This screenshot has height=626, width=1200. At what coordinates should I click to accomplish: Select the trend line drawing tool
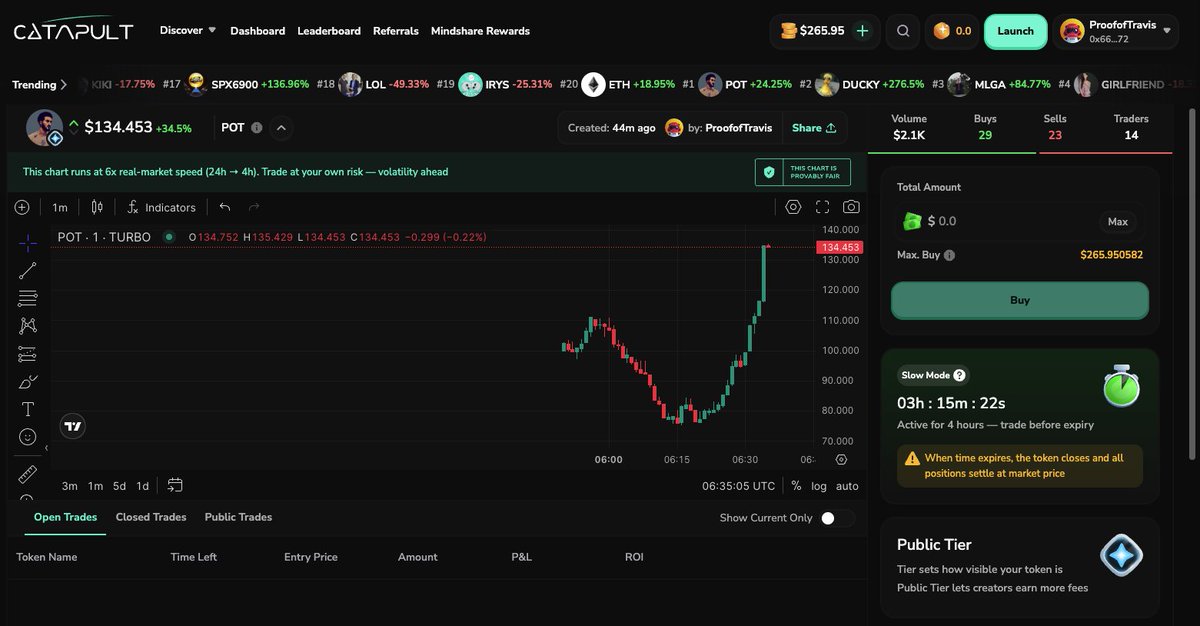coord(28,270)
